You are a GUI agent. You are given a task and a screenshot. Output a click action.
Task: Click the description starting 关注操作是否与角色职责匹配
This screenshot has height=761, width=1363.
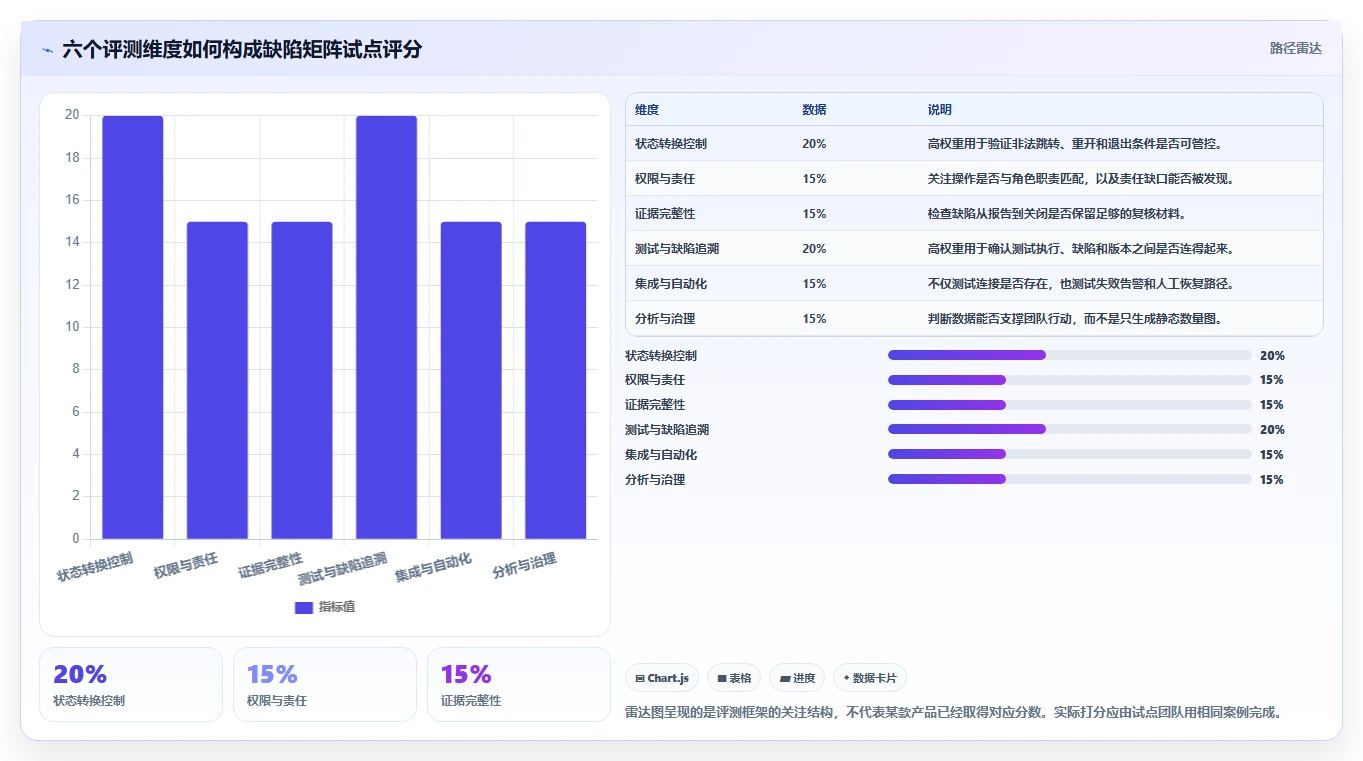1081,179
